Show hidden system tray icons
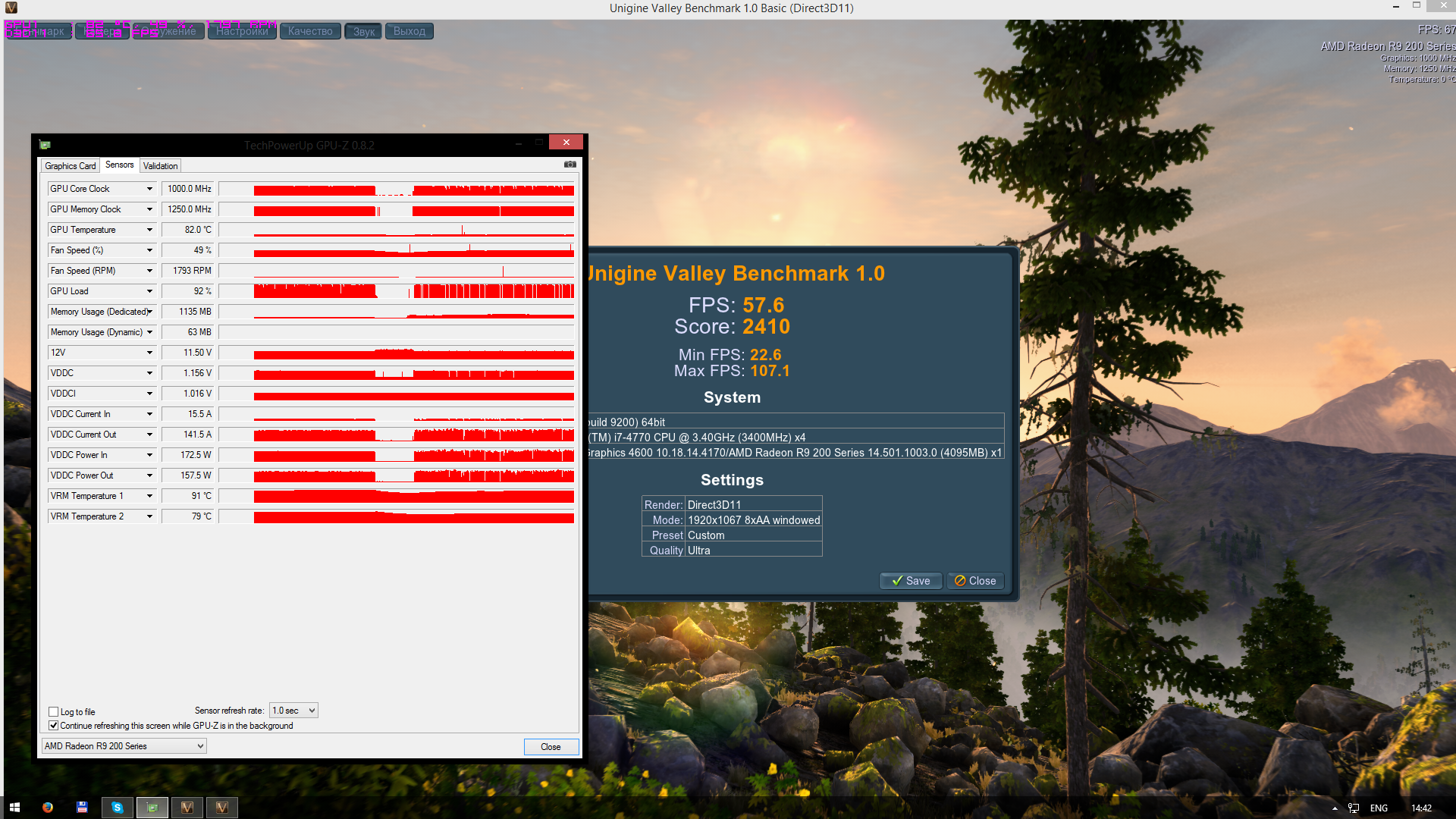Image resolution: width=1456 pixels, height=819 pixels. point(1335,808)
